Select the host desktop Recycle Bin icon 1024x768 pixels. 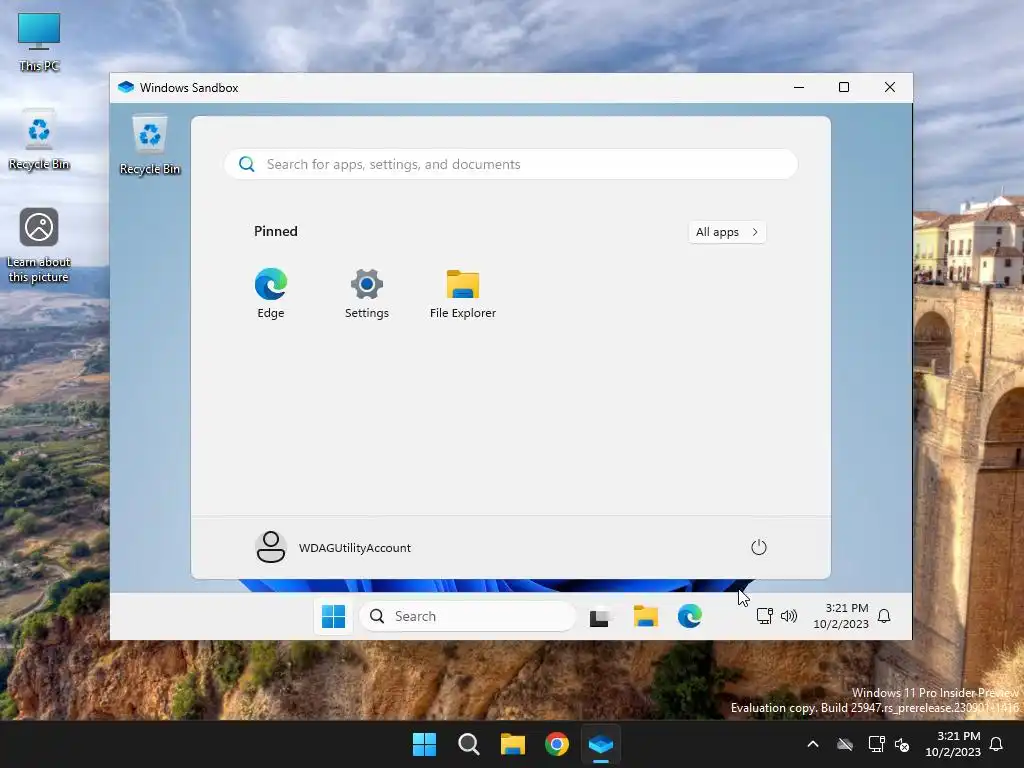39,140
